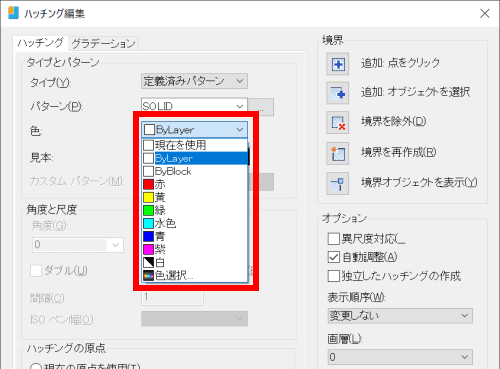Choose the 色選択... color wheel entry
The width and height of the screenshot is (500, 369).
[x=195, y=276]
